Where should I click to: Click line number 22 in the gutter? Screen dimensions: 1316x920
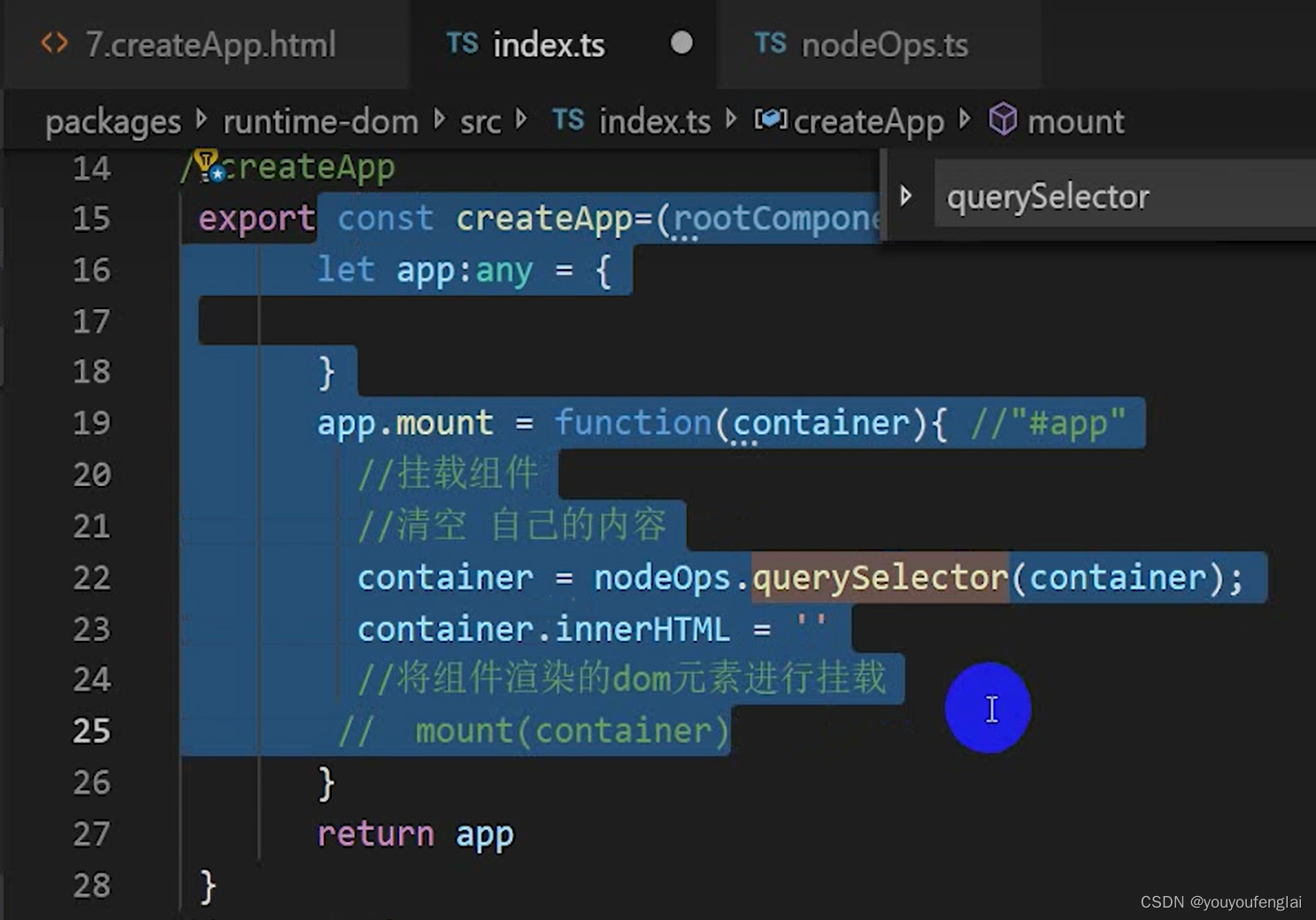pos(92,578)
